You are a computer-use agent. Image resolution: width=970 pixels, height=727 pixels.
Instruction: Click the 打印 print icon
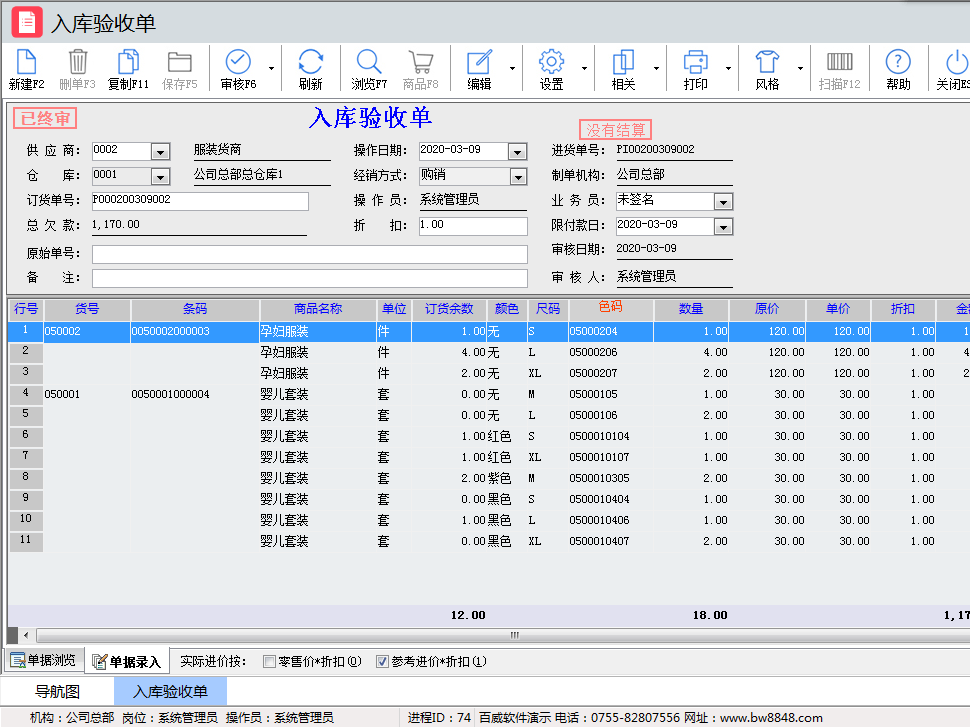tap(695, 68)
